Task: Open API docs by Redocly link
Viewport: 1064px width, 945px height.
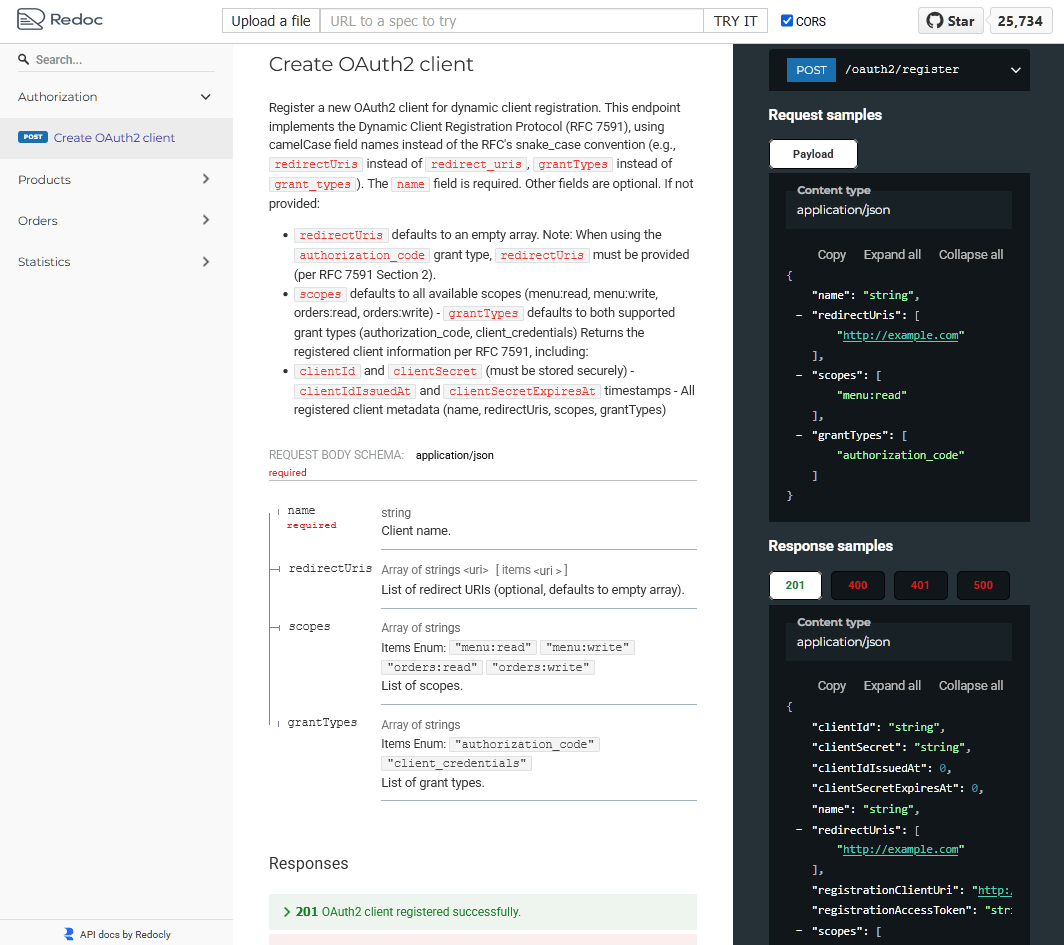Action: 125,934
